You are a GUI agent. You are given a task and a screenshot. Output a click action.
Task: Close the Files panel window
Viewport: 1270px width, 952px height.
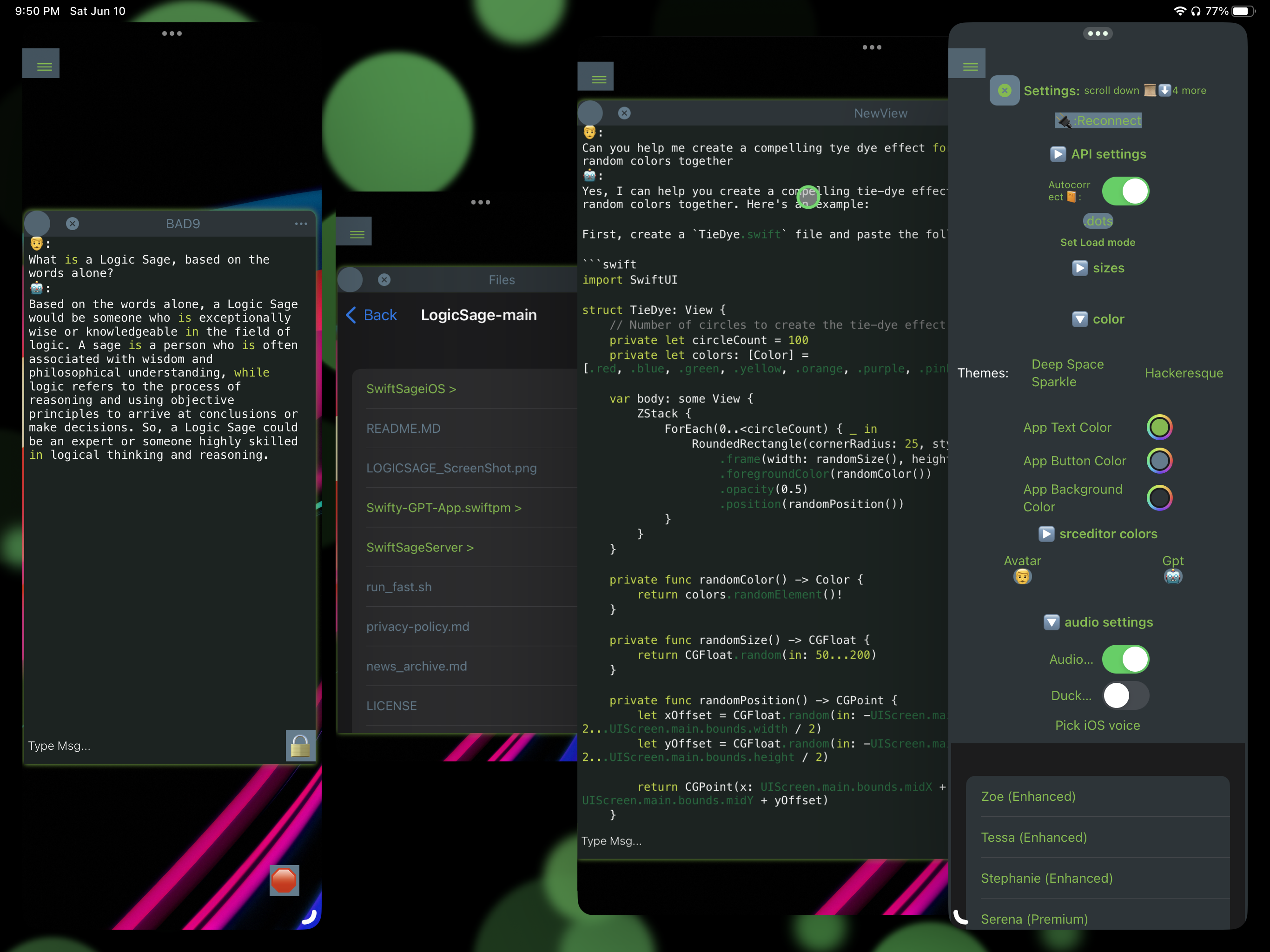coord(384,280)
